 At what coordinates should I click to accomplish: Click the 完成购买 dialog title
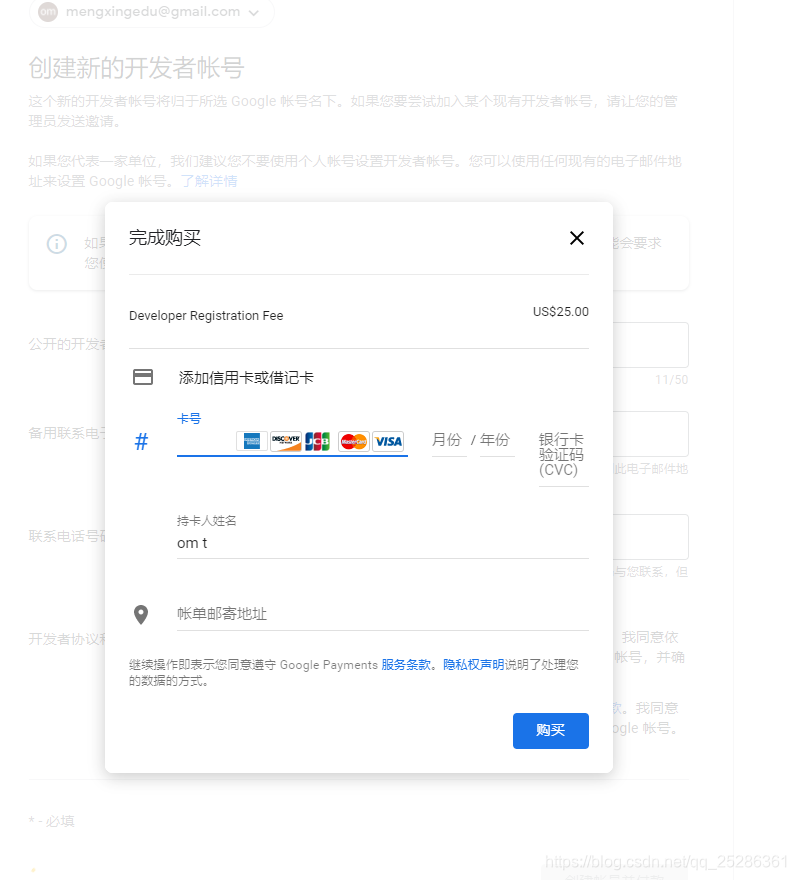[x=164, y=238]
